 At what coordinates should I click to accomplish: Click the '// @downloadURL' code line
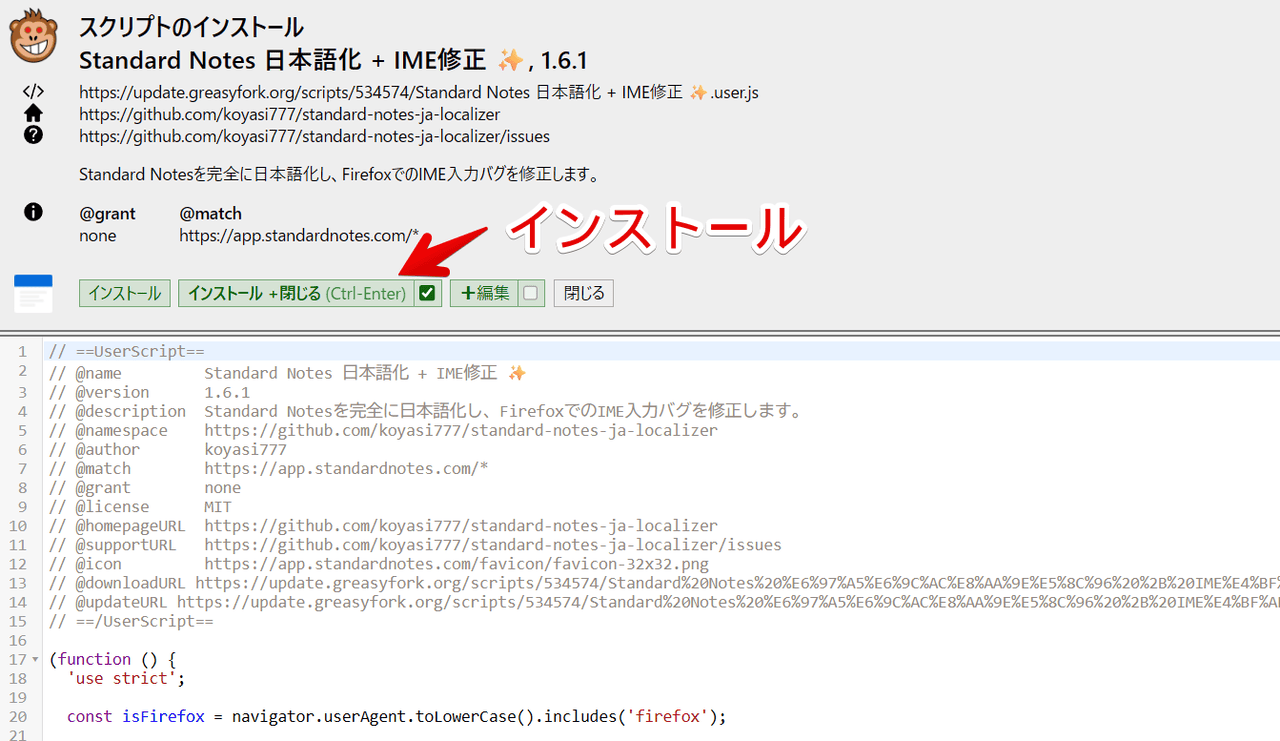[x=664, y=582]
